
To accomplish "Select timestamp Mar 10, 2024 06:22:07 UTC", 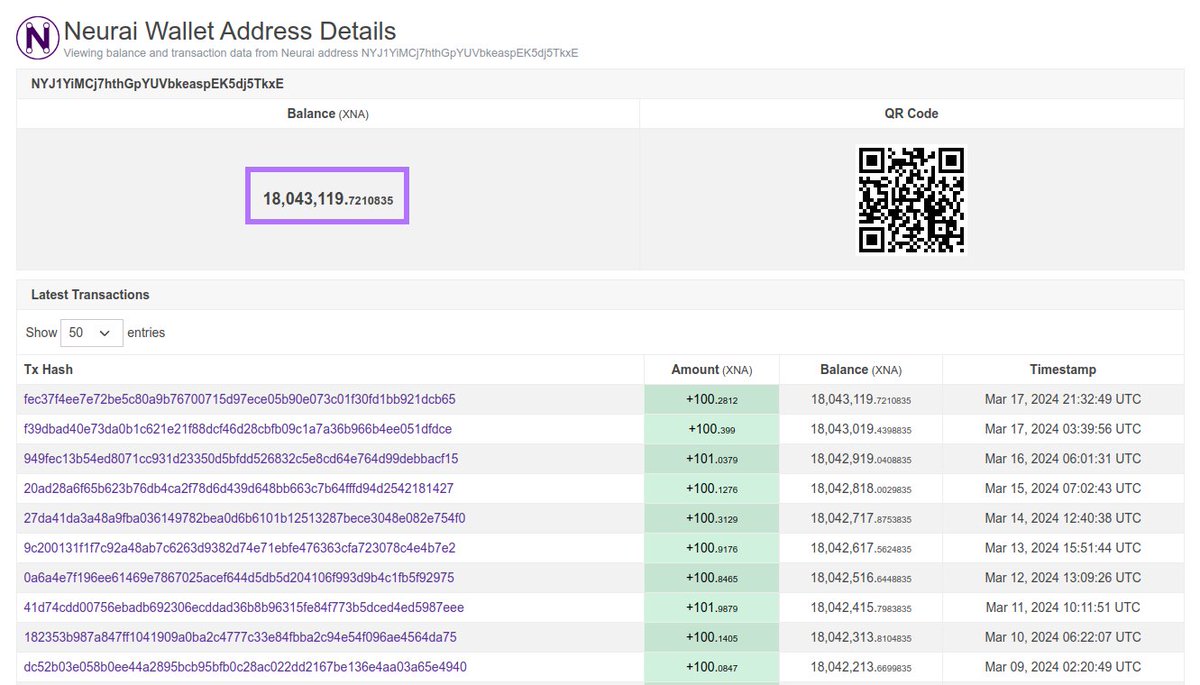I will (x=1063, y=637).
